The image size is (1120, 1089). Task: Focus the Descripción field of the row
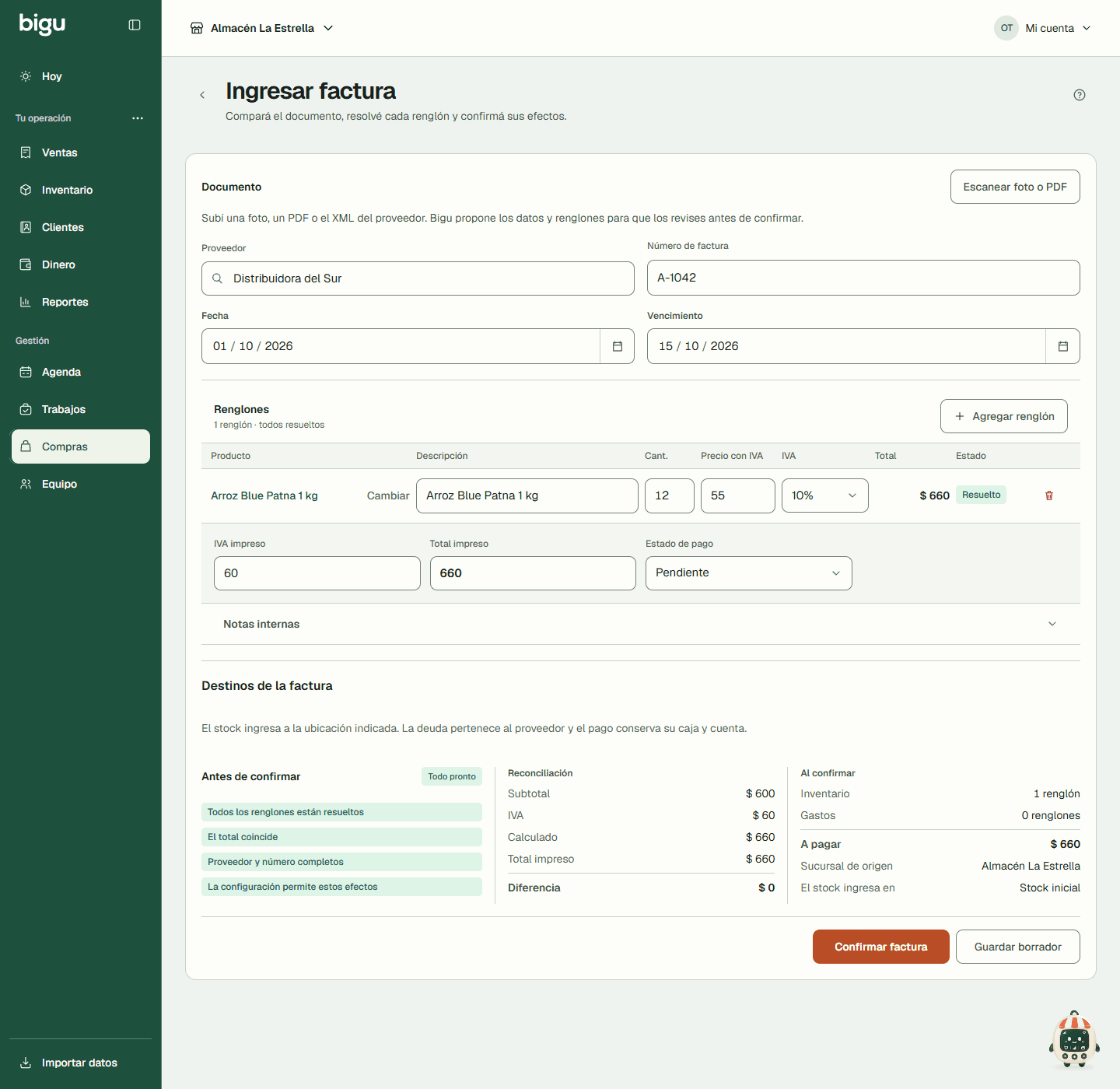click(527, 495)
